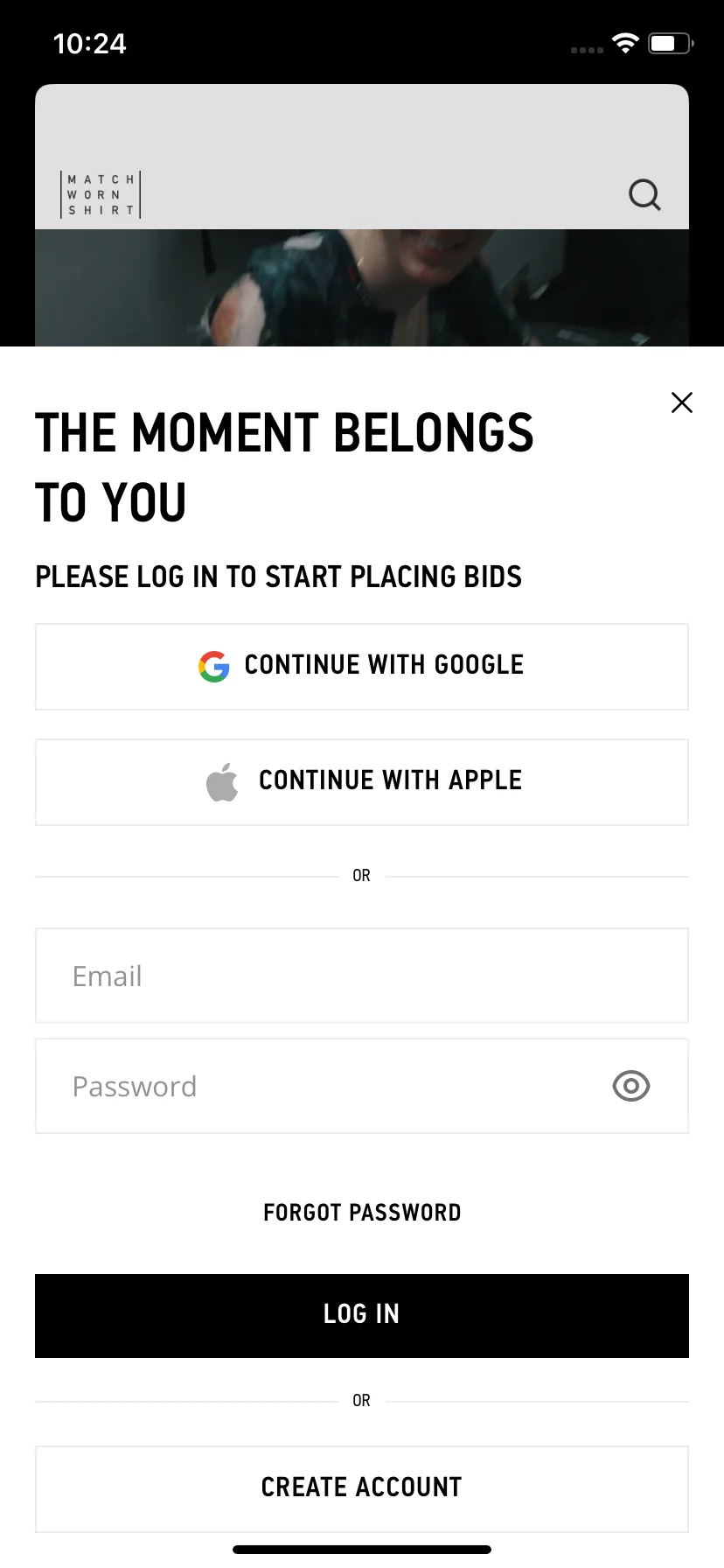The width and height of the screenshot is (724, 1568).
Task: Click the gray Apple logo icon
Action: click(222, 781)
